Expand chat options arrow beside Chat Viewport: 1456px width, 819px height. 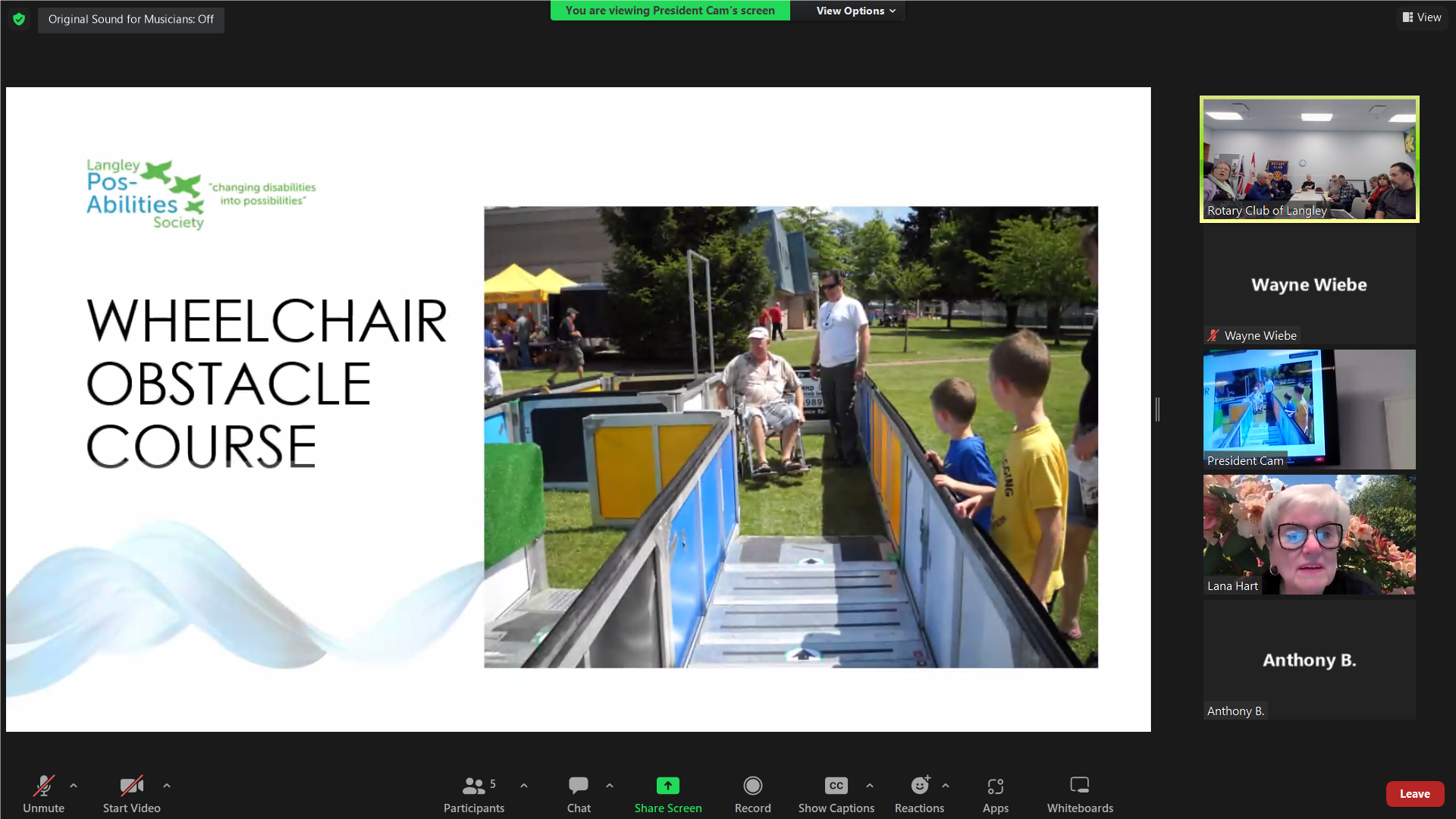click(610, 786)
